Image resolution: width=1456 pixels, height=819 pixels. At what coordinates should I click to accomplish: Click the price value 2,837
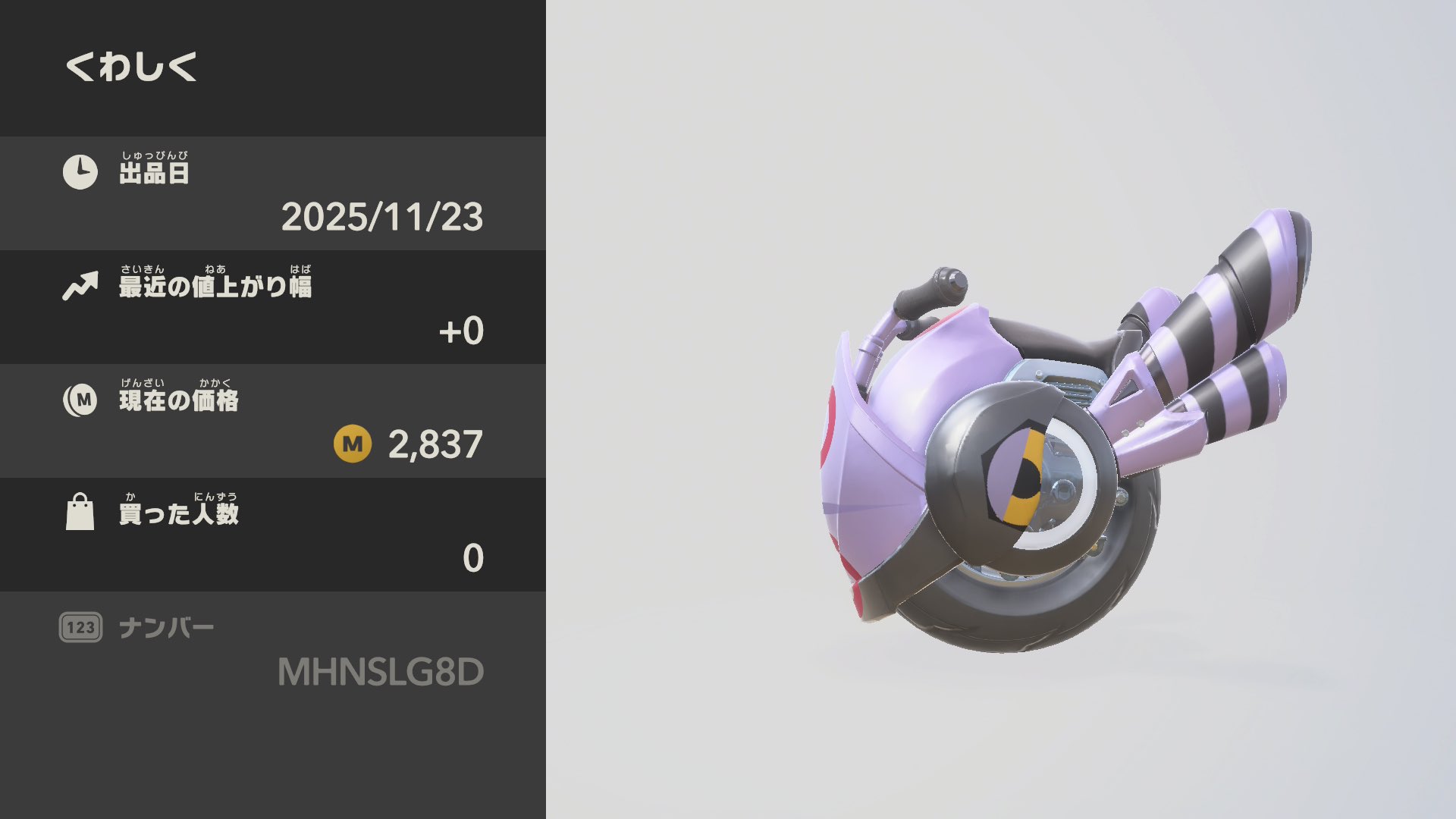pyautogui.click(x=435, y=444)
